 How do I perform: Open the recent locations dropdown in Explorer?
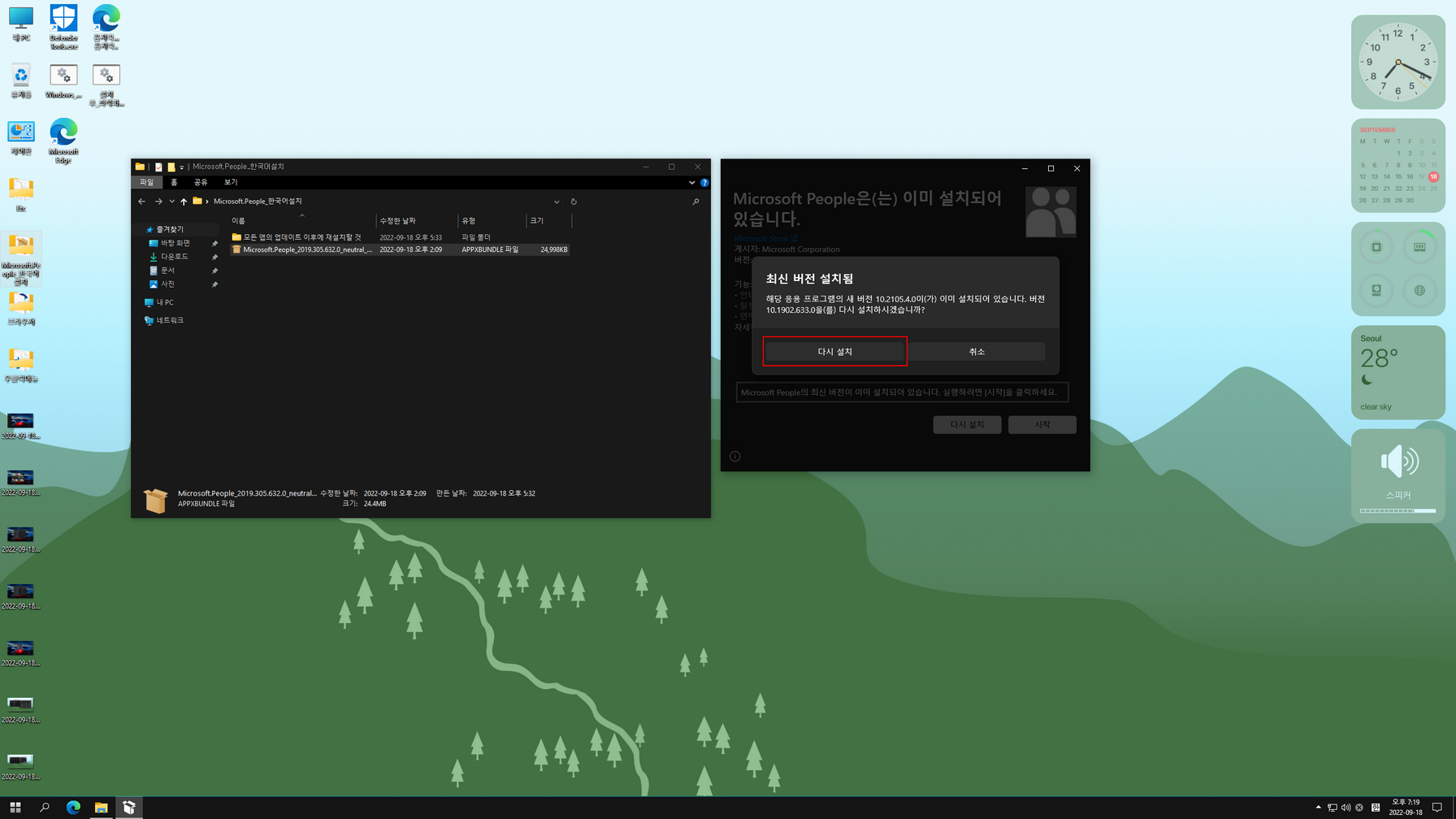tap(171, 201)
